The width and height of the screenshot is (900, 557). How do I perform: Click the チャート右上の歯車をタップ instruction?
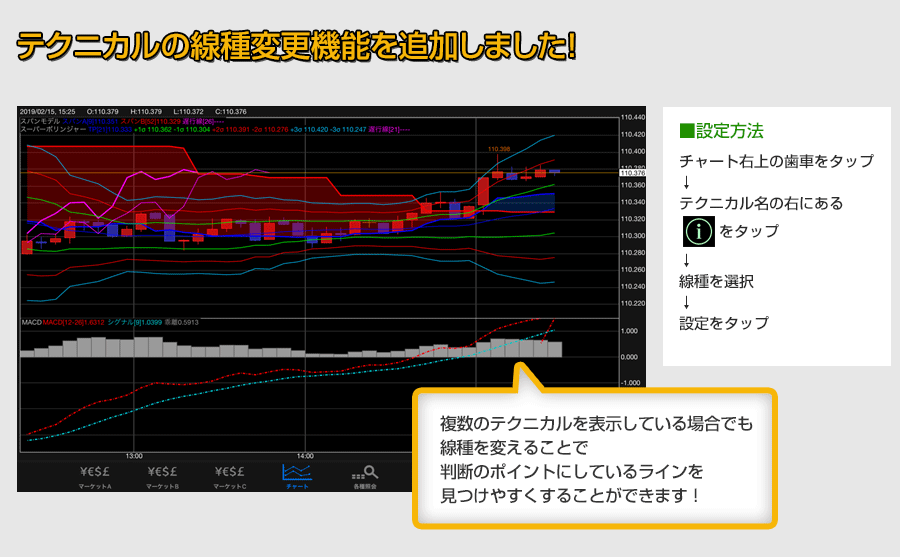tap(777, 161)
